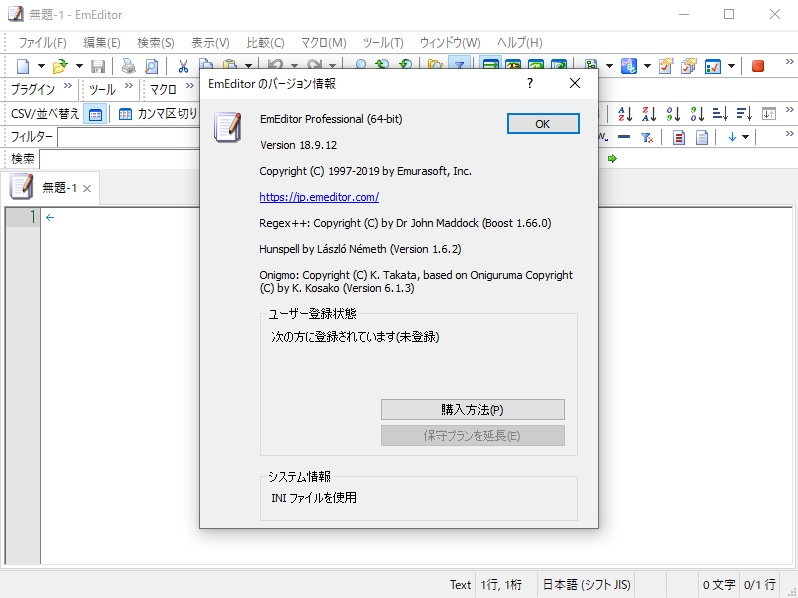
Task: Click the Print icon
Action: [x=128, y=66]
